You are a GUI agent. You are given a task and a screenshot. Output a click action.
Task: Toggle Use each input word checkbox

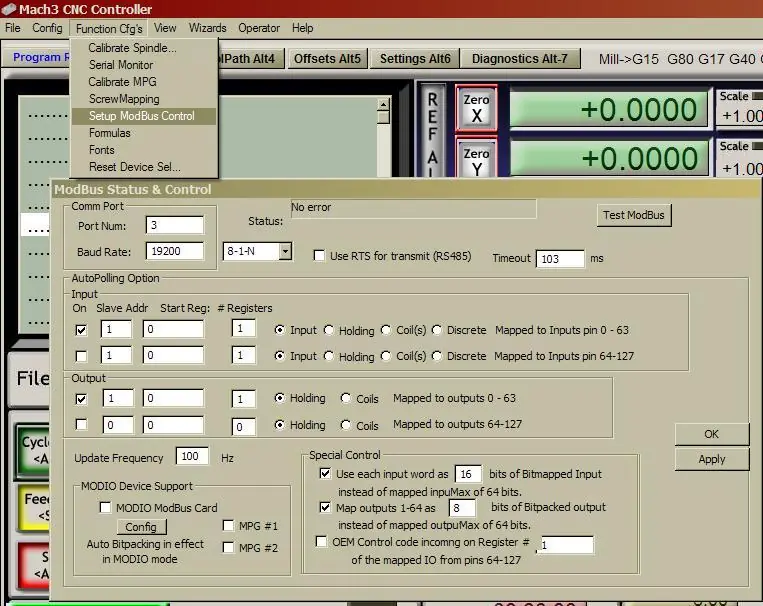(325, 473)
